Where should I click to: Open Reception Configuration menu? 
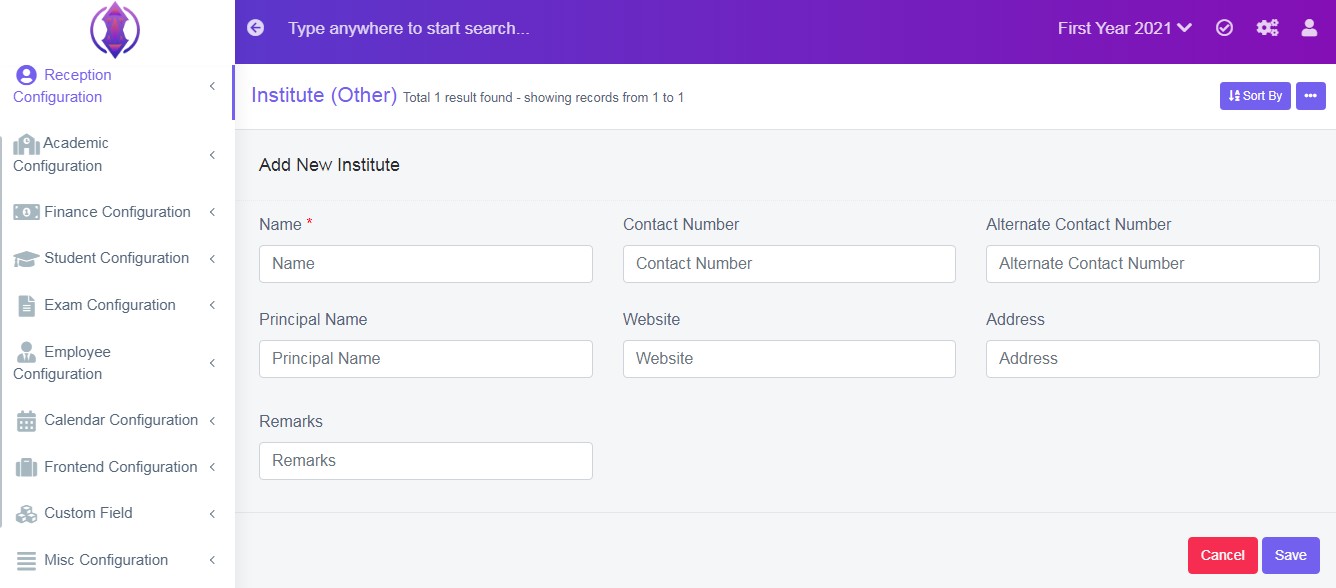pos(117,86)
